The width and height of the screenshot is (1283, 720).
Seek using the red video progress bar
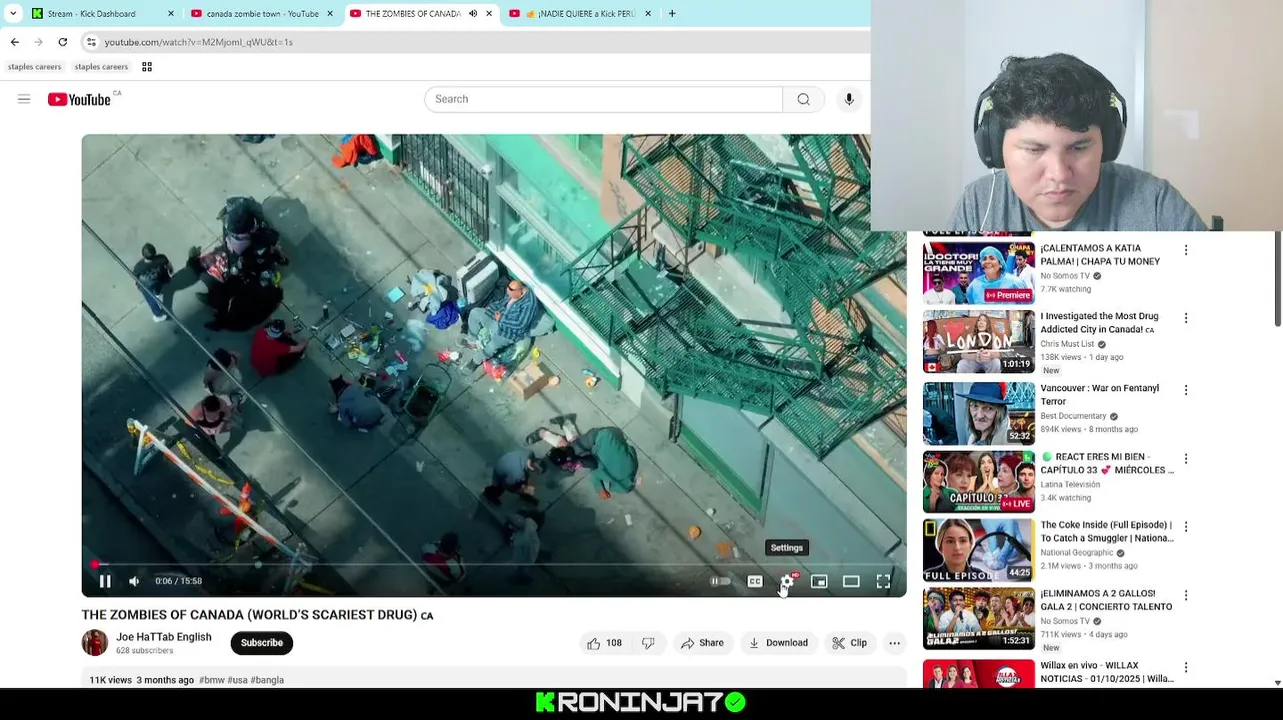pos(494,564)
